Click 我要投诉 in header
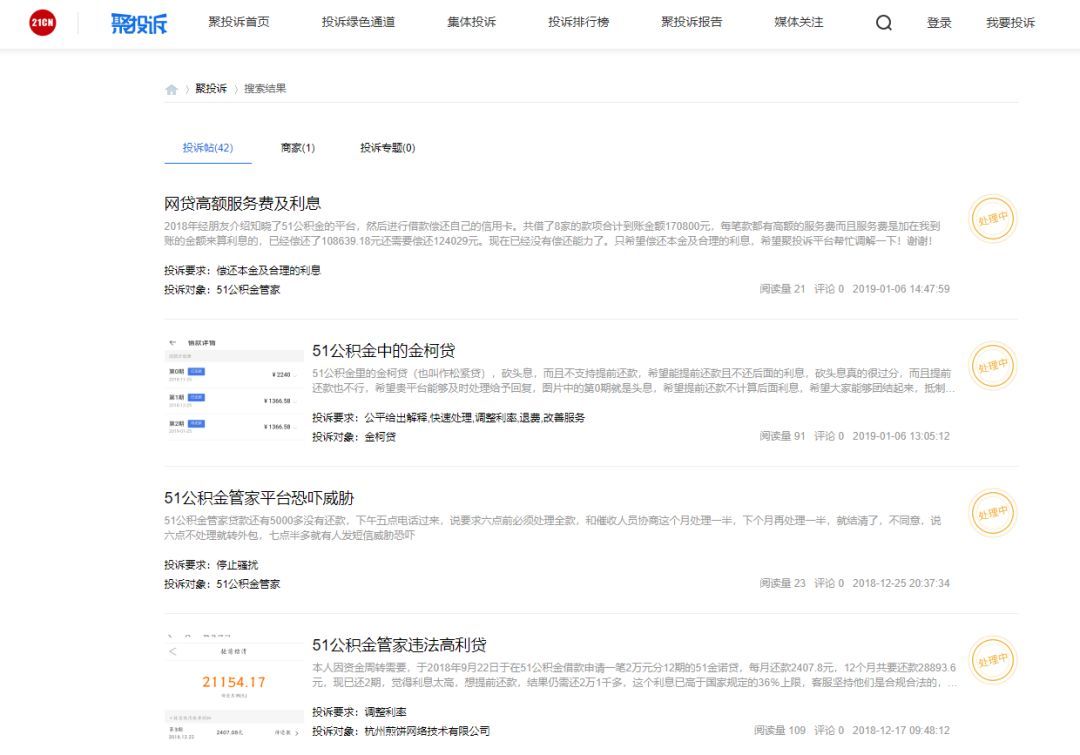Screen dimensions: 1080x755 tap(1010, 23)
